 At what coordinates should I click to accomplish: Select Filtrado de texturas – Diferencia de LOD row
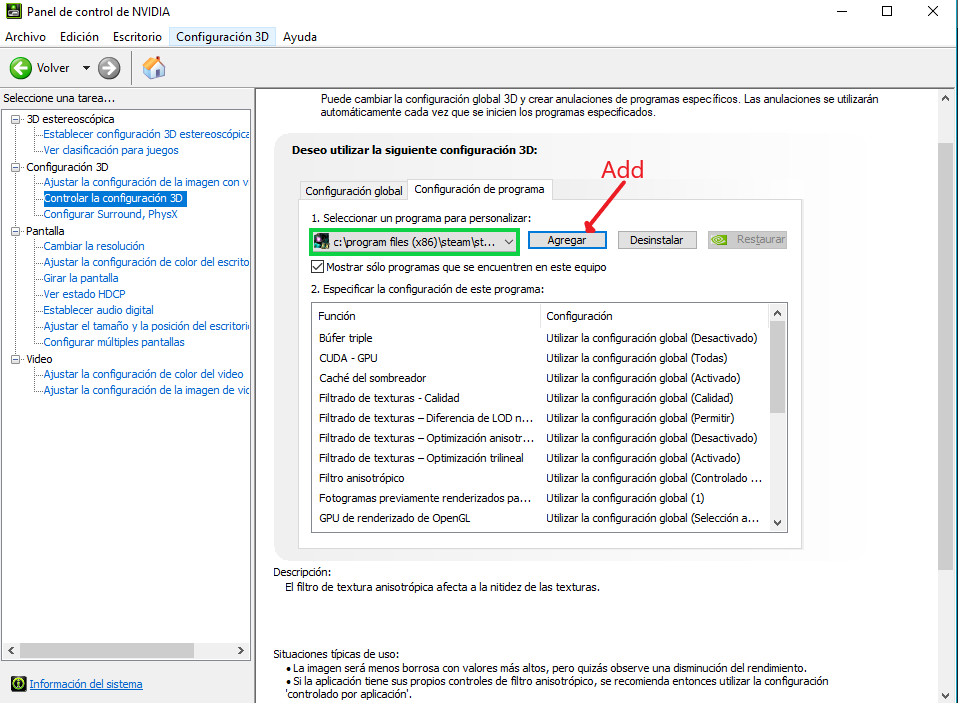tap(540, 418)
